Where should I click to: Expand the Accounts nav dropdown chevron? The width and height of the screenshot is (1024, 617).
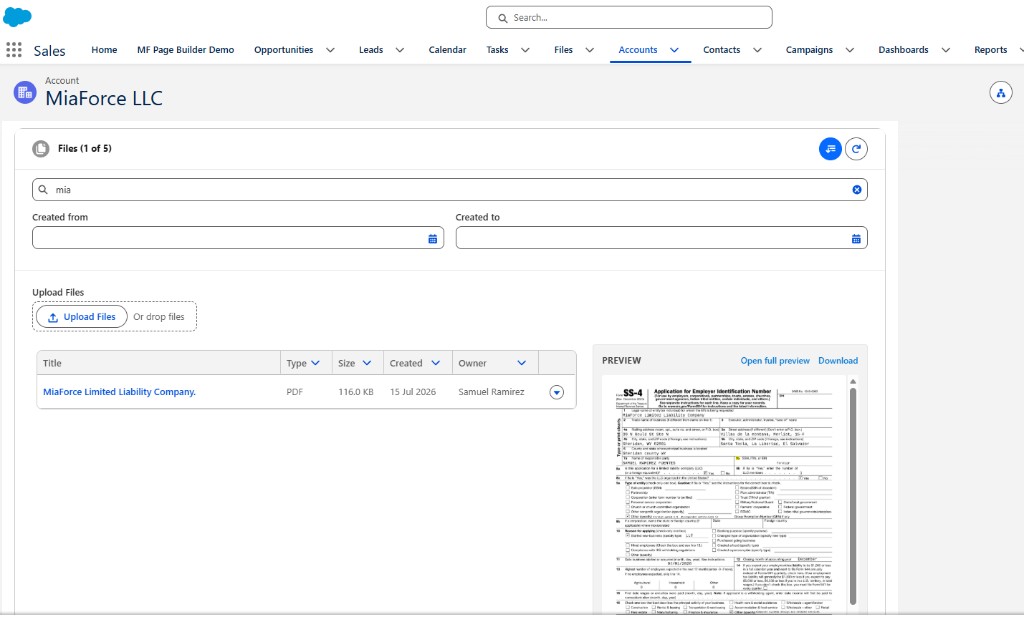[x=675, y=50]
